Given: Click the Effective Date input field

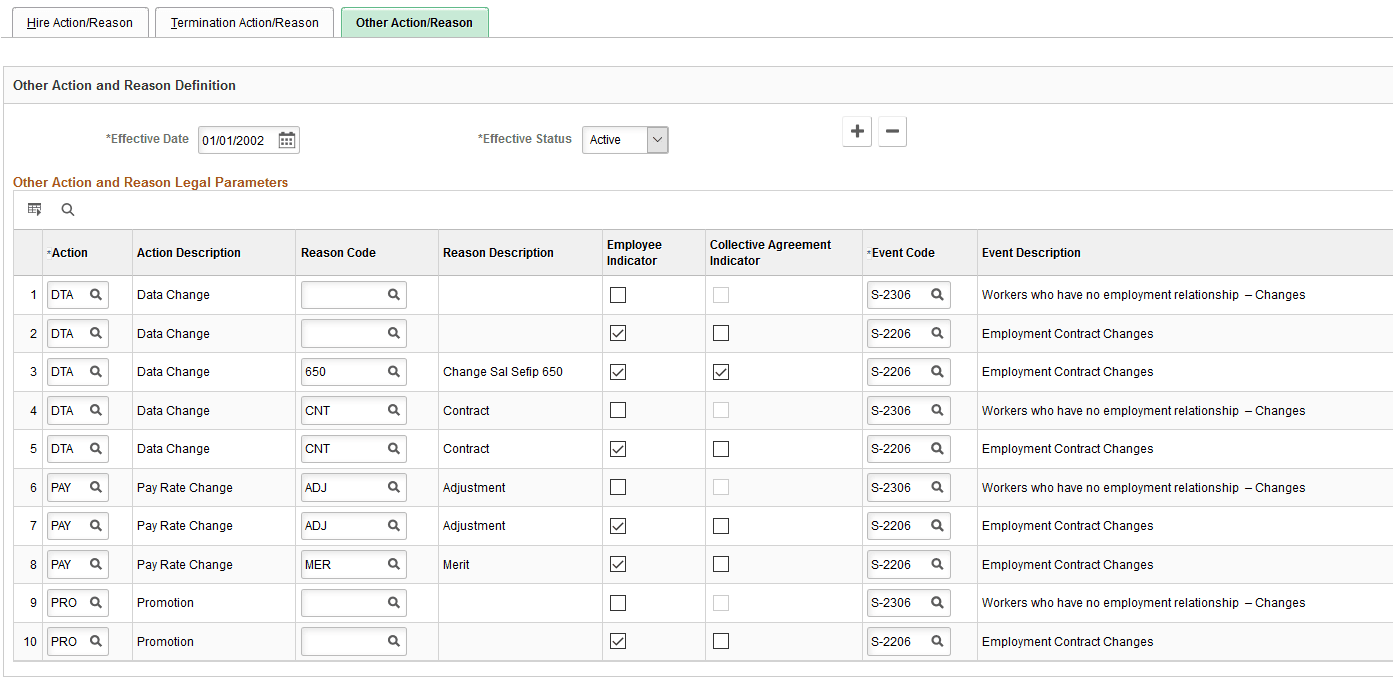Looking at the screenshot, I should (x=236, y=140).
